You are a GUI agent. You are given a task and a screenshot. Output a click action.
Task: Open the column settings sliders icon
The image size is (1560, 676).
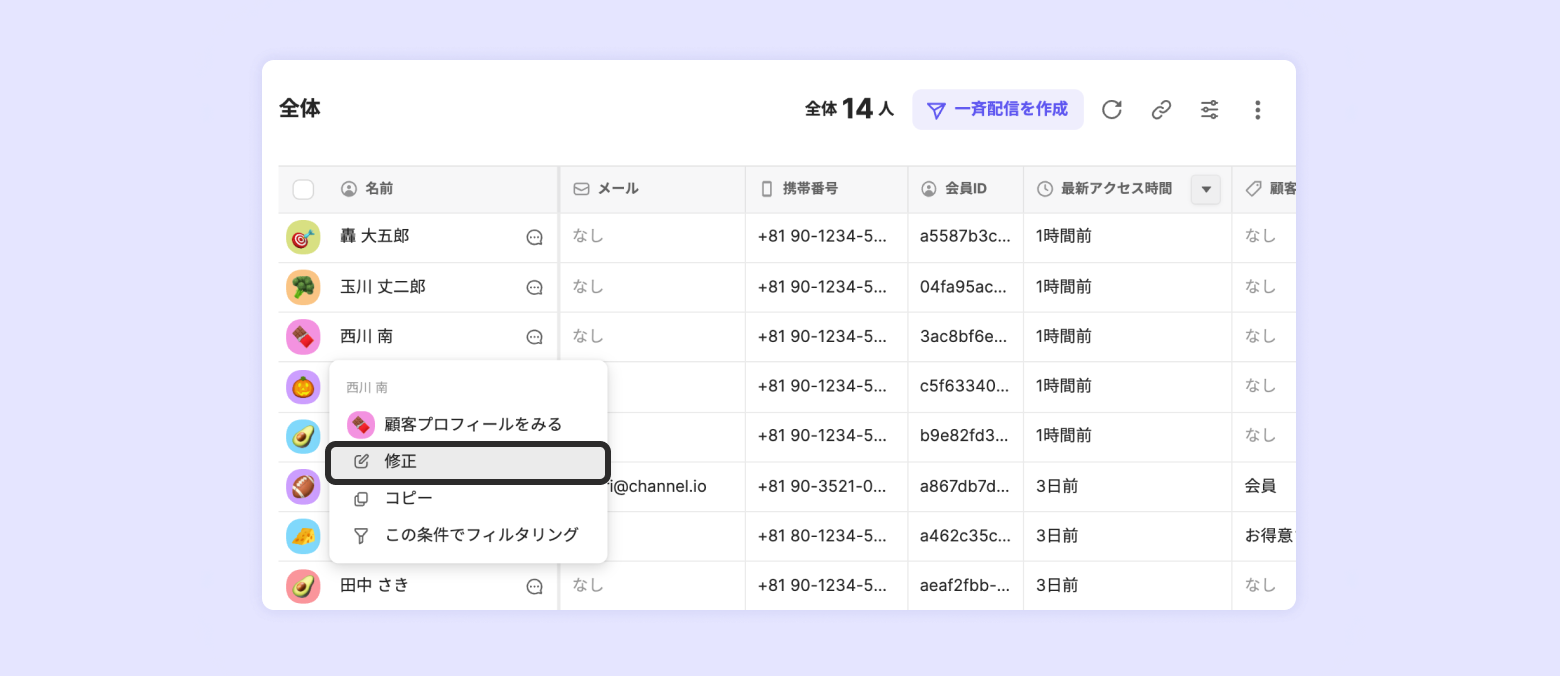pos(1209,110)
